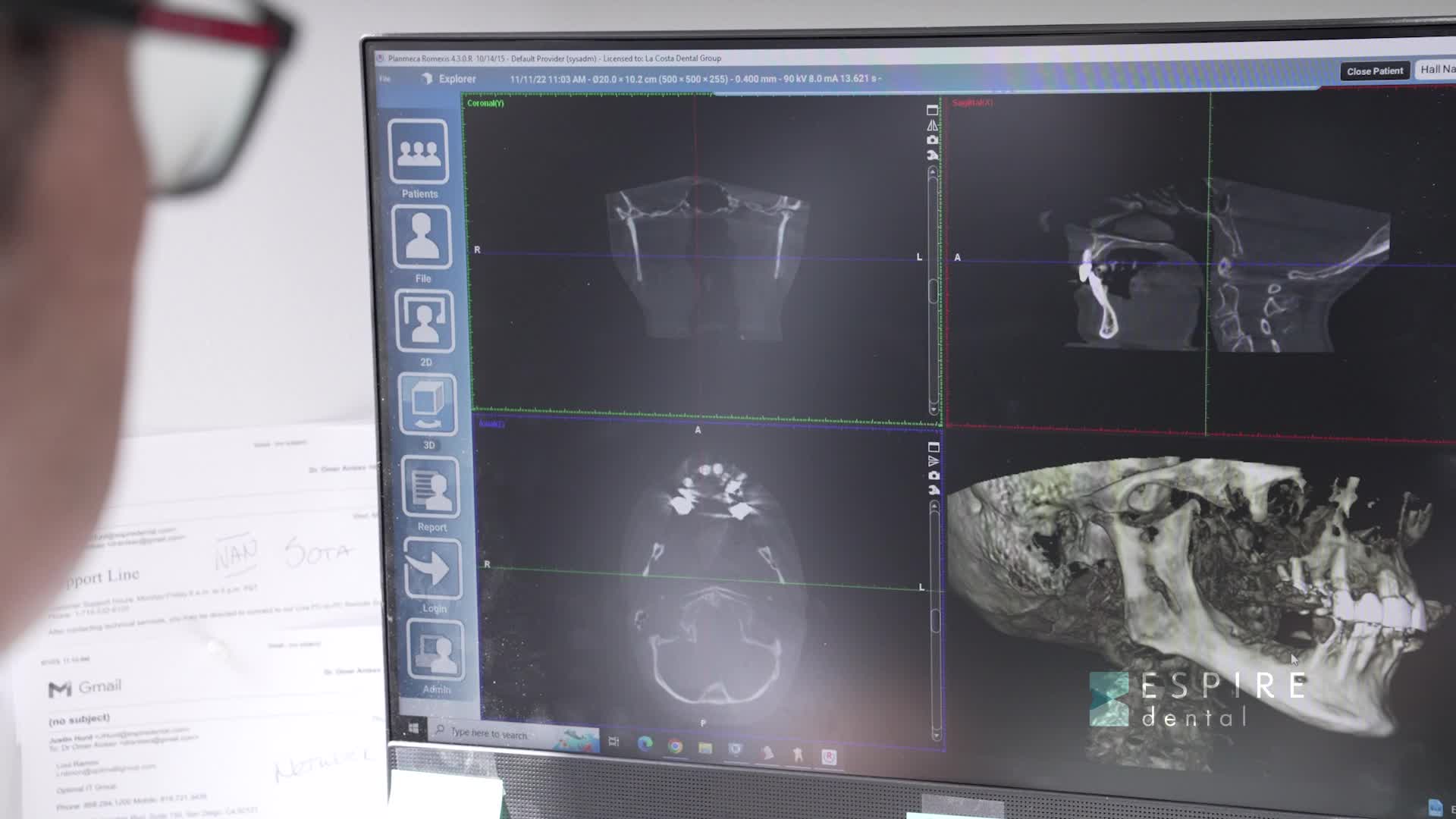Viewport: 1456px width, 819px height.
Task: Switch to the 2D imaging module
Action: pos(425,322)
